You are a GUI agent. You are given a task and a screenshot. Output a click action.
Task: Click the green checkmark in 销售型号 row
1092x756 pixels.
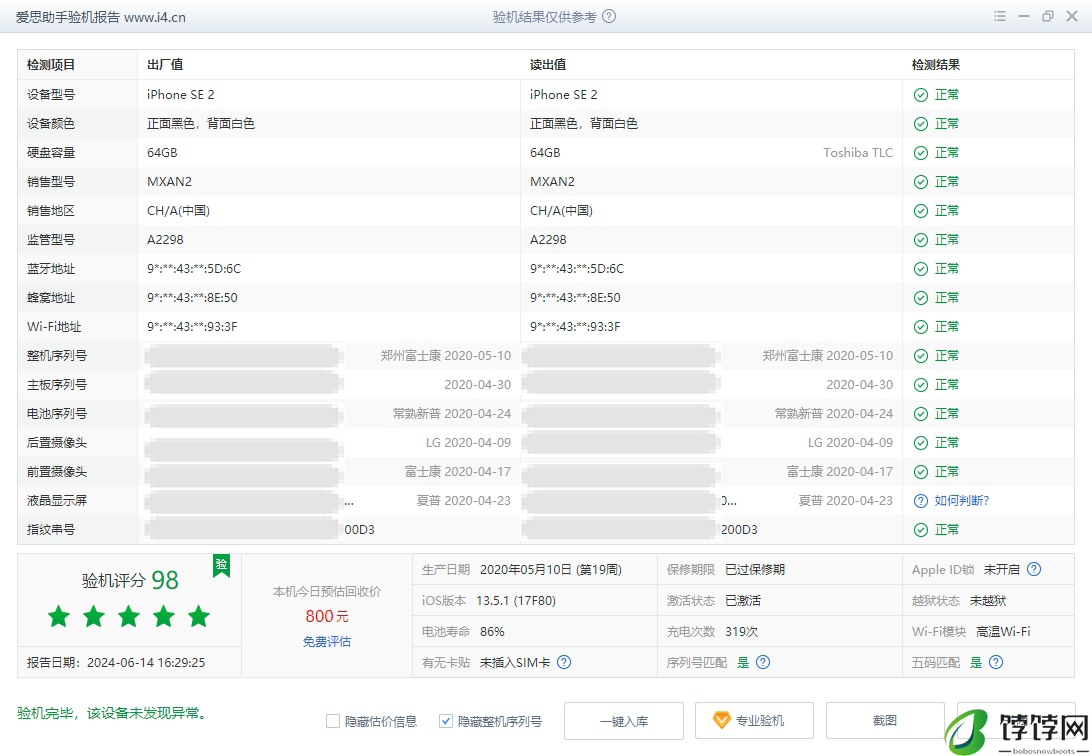click(x=921, y=182)
